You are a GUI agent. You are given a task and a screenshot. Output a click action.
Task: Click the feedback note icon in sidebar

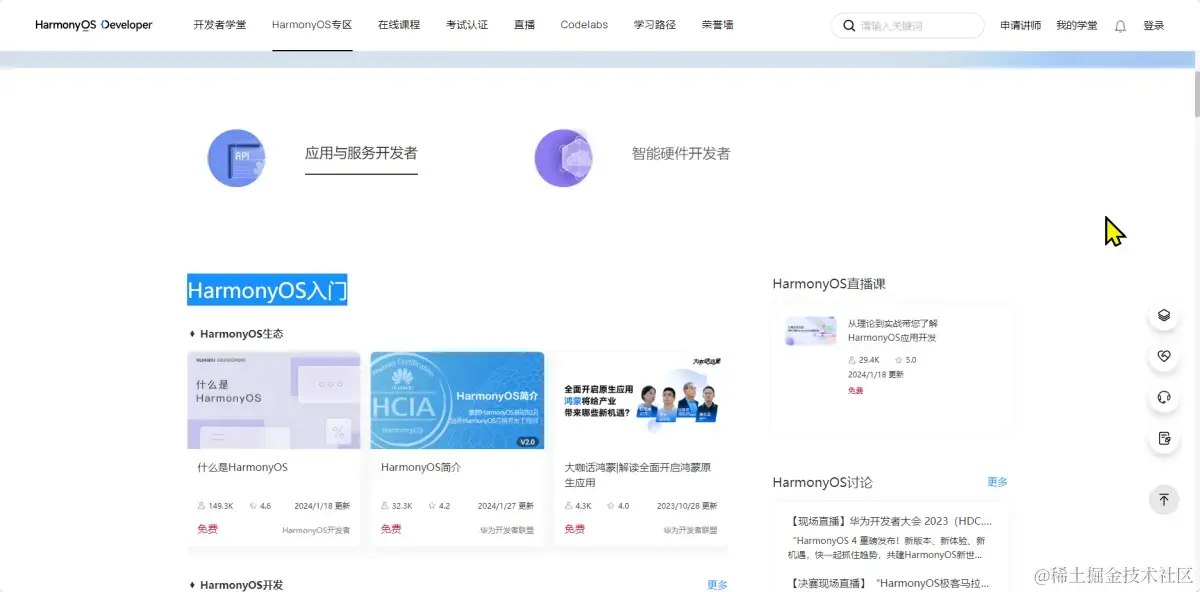pyautogui.click(x=1164, y=439)
